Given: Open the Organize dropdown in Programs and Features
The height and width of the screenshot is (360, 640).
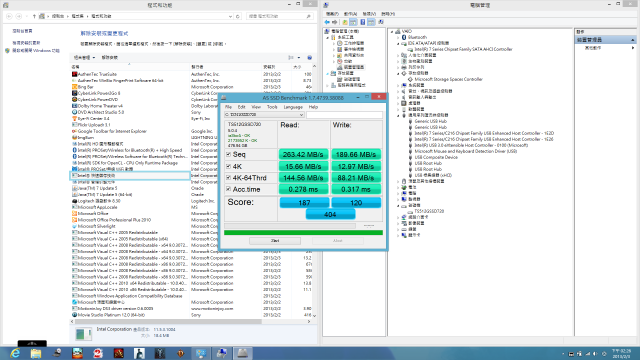Looking at the screenshot, I should pyautogui.click(x=84, y=58).
